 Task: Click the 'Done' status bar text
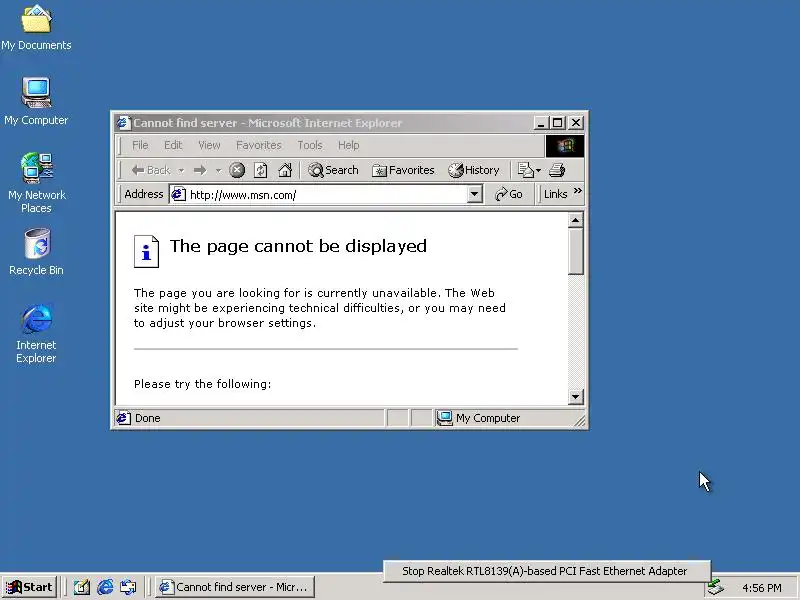click(148, 418)
